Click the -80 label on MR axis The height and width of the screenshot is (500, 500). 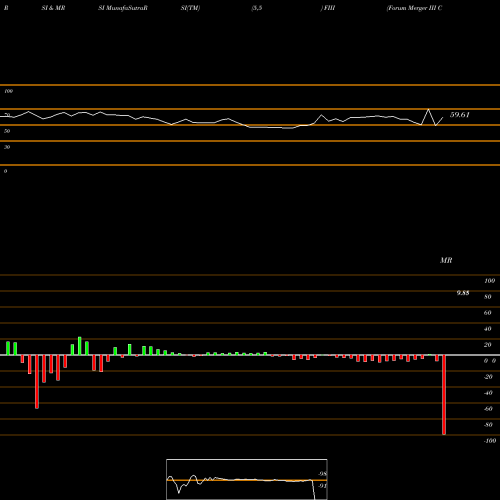pyautogui.click(x=488, y=425)
